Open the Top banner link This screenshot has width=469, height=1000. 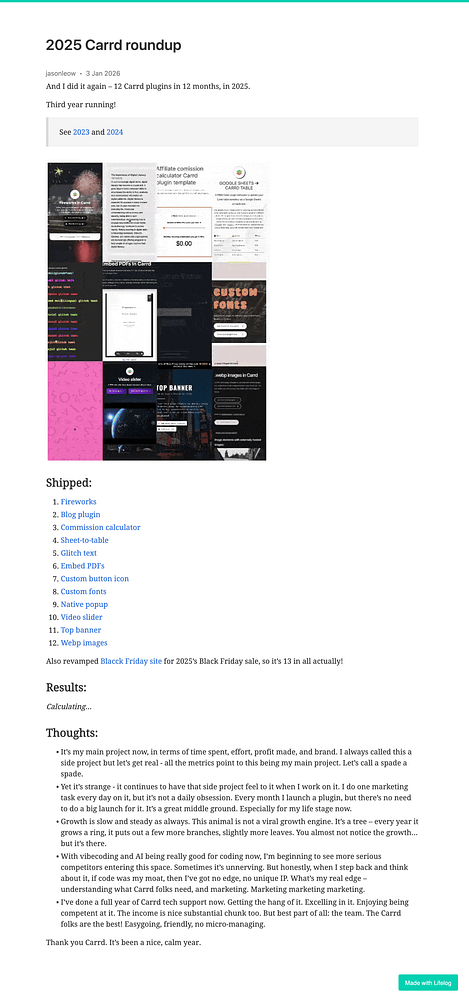coord(81,629)
